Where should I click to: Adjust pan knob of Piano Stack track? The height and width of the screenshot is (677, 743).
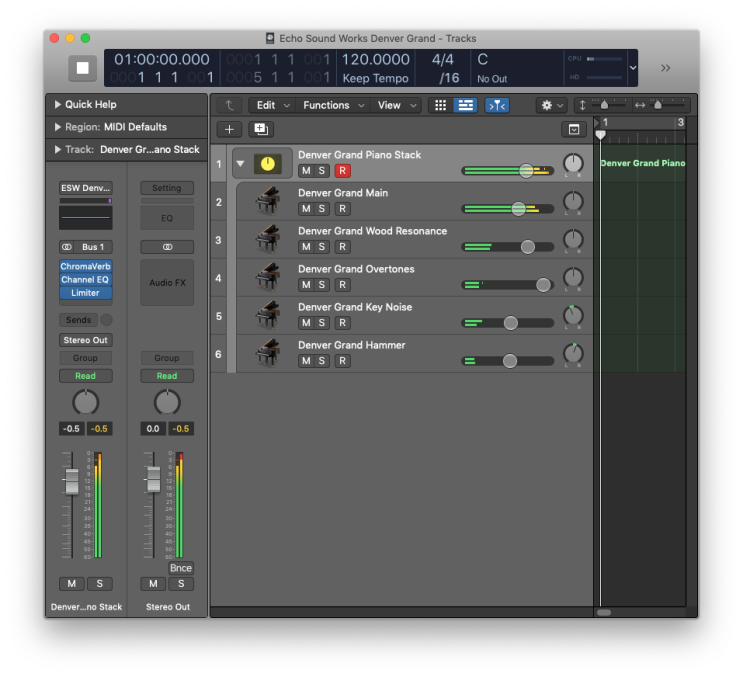point(573,164)
